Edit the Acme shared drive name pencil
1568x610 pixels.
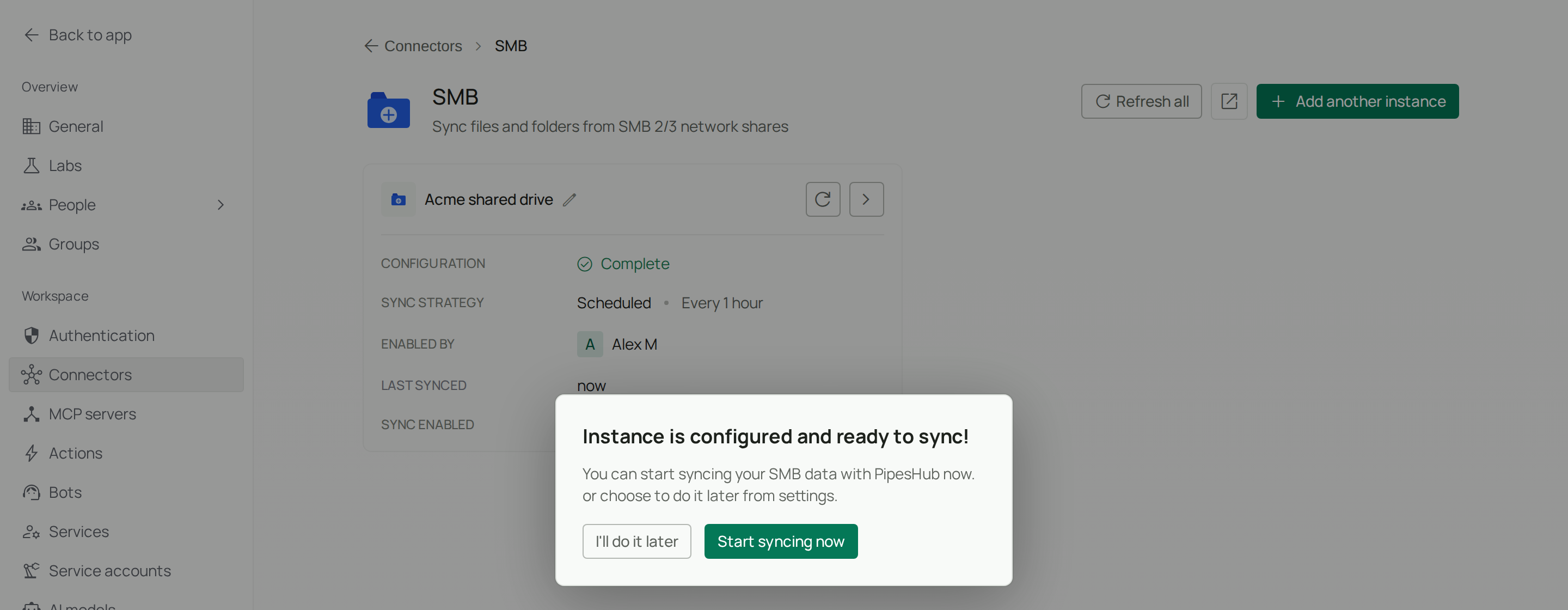tap(569, 200)
